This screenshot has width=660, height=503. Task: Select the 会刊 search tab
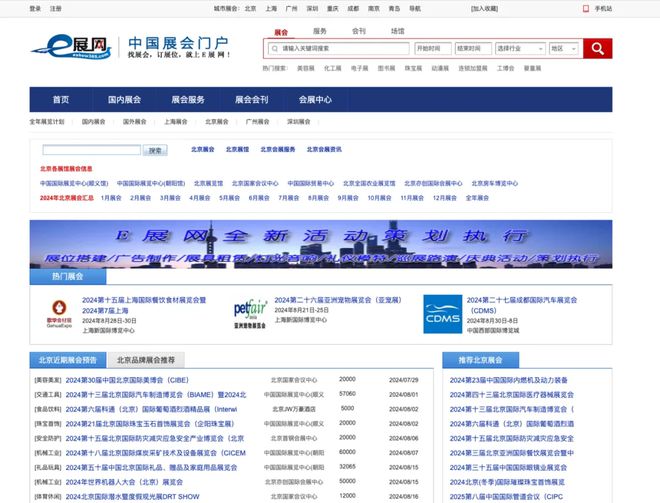click(x=359, y=31)
